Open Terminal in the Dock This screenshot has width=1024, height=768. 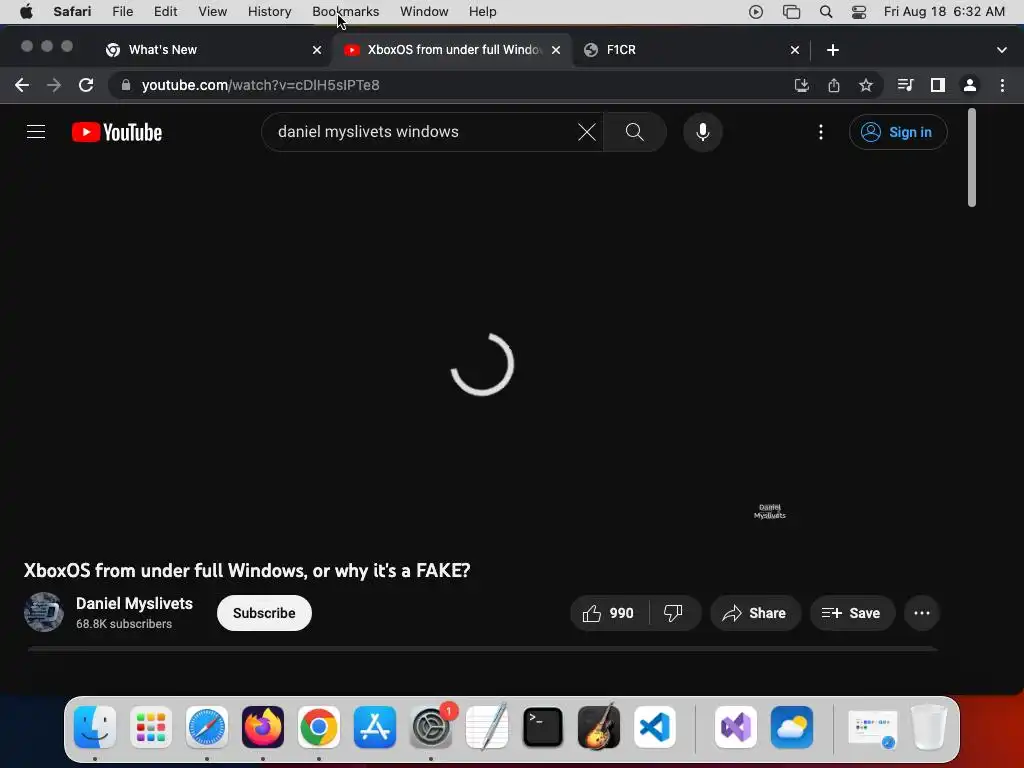click(543, 728)
